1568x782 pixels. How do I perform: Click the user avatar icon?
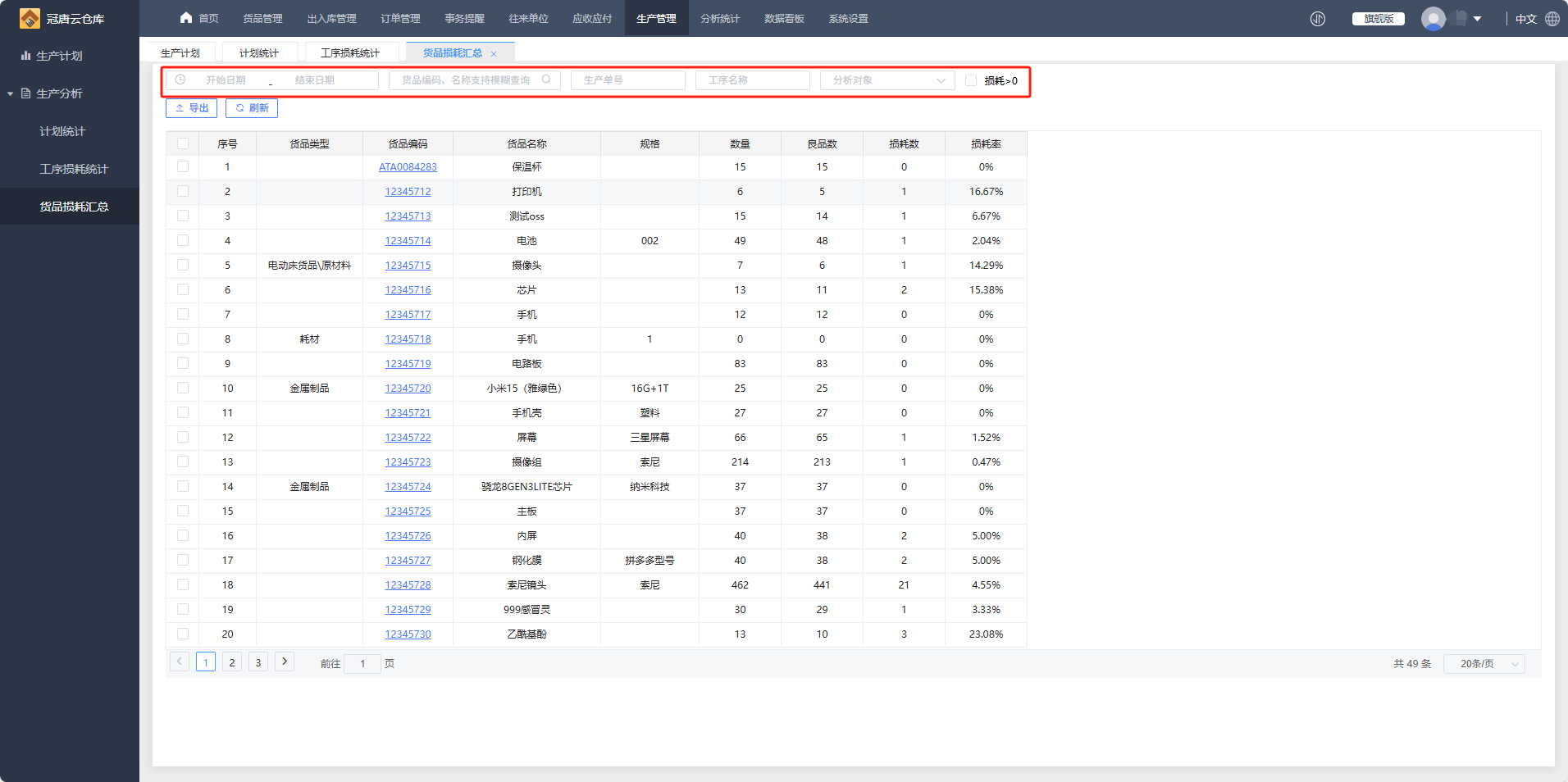click(1434, 18)
